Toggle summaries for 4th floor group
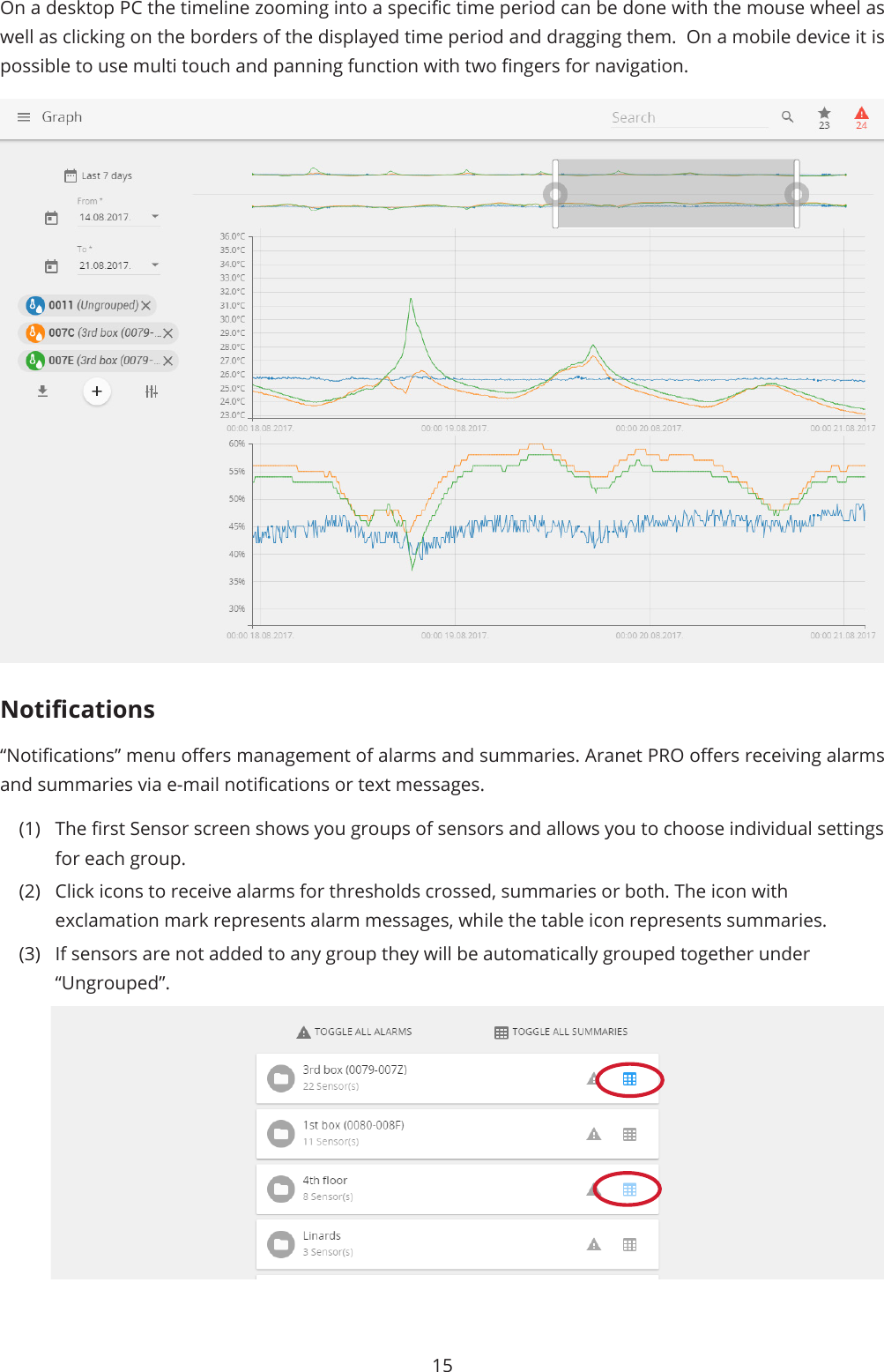 point(629,1189)
